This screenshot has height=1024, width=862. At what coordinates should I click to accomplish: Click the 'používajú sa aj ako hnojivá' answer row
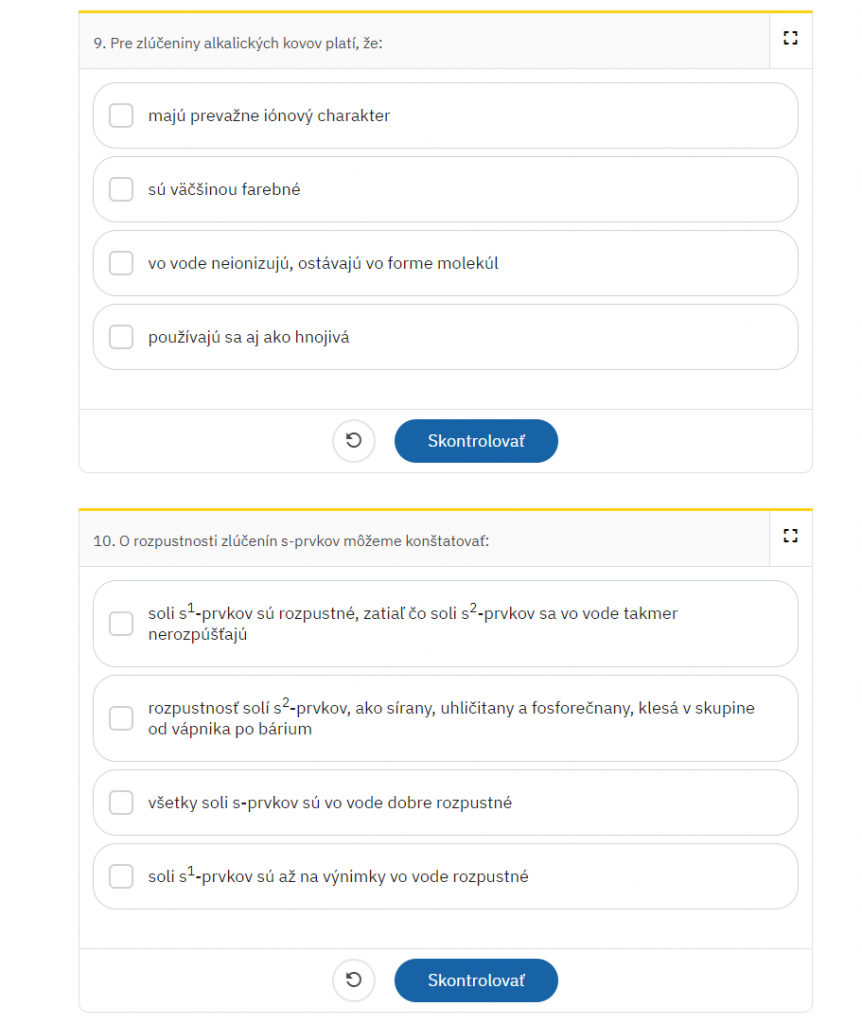coord(445,337)
